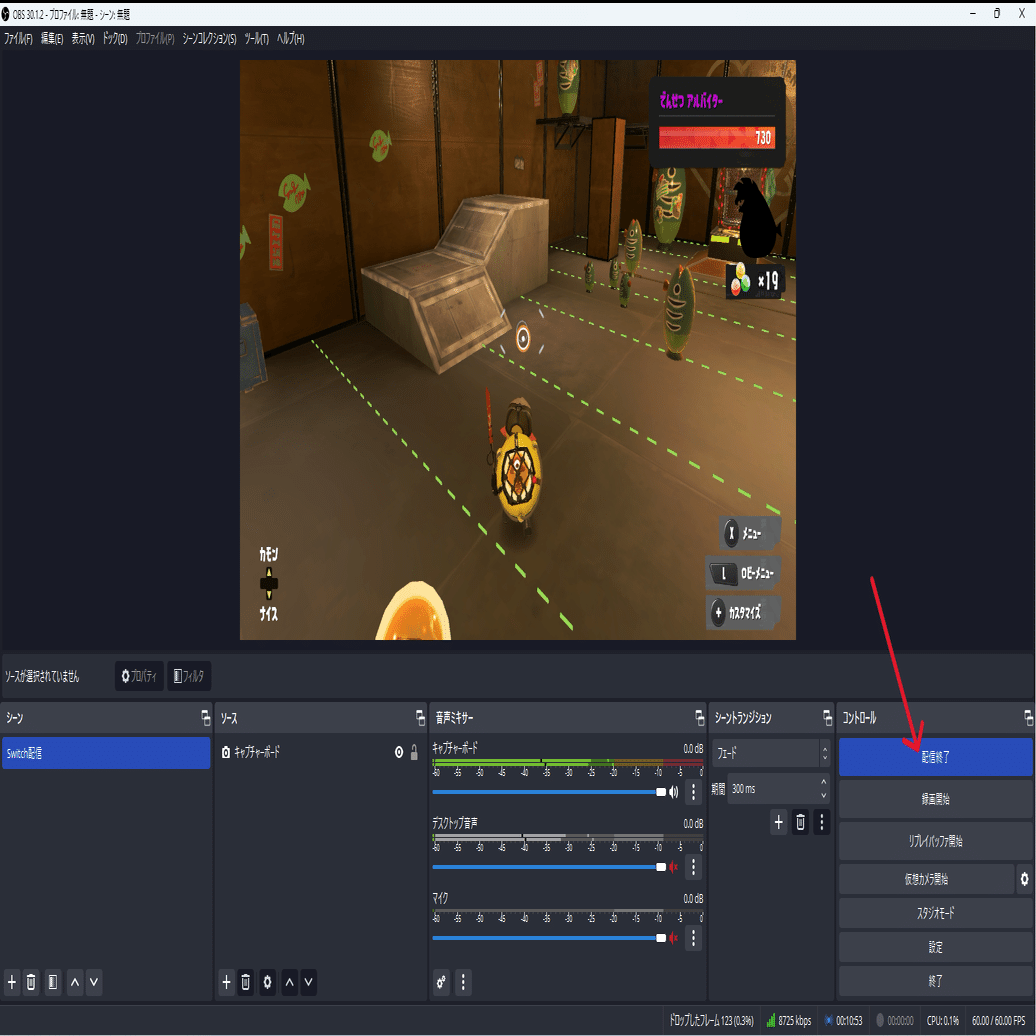This screenshot has height=1036, width=1036.
Task: Move source down in the list
Action: [x=309, y=982]
